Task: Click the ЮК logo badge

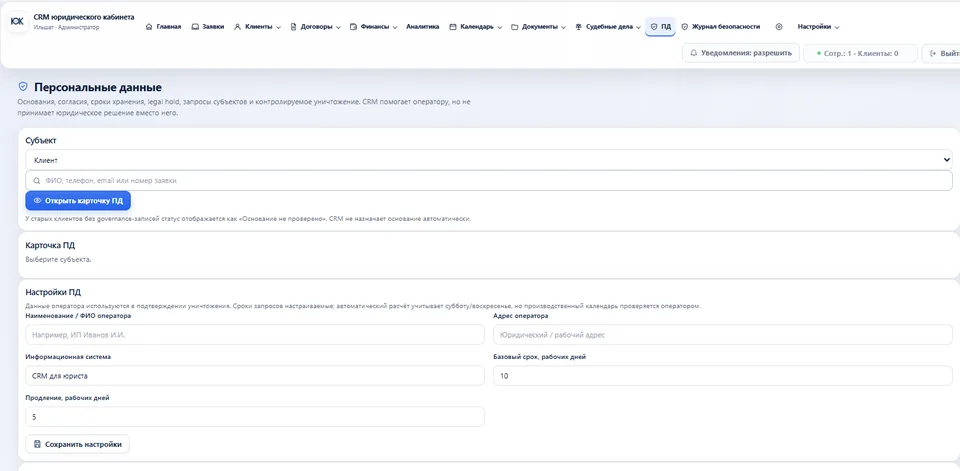Action: pyautogui.click(x=18, y=22)
